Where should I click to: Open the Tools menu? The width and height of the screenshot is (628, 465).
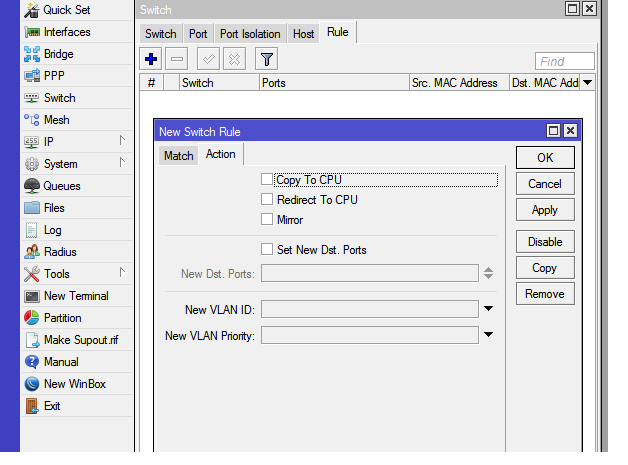click(x=76, y=274)
